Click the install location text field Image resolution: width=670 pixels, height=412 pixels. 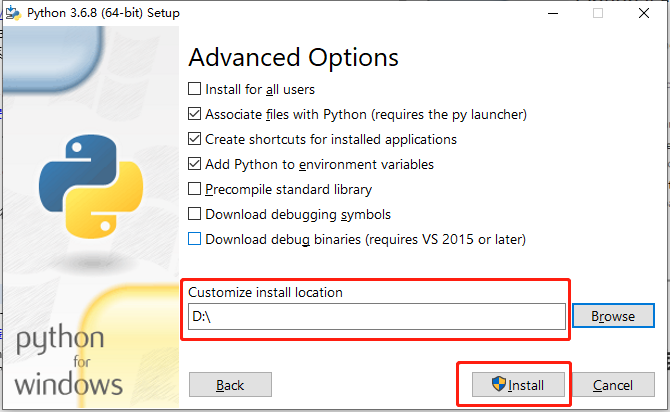[x=377, y=317]
